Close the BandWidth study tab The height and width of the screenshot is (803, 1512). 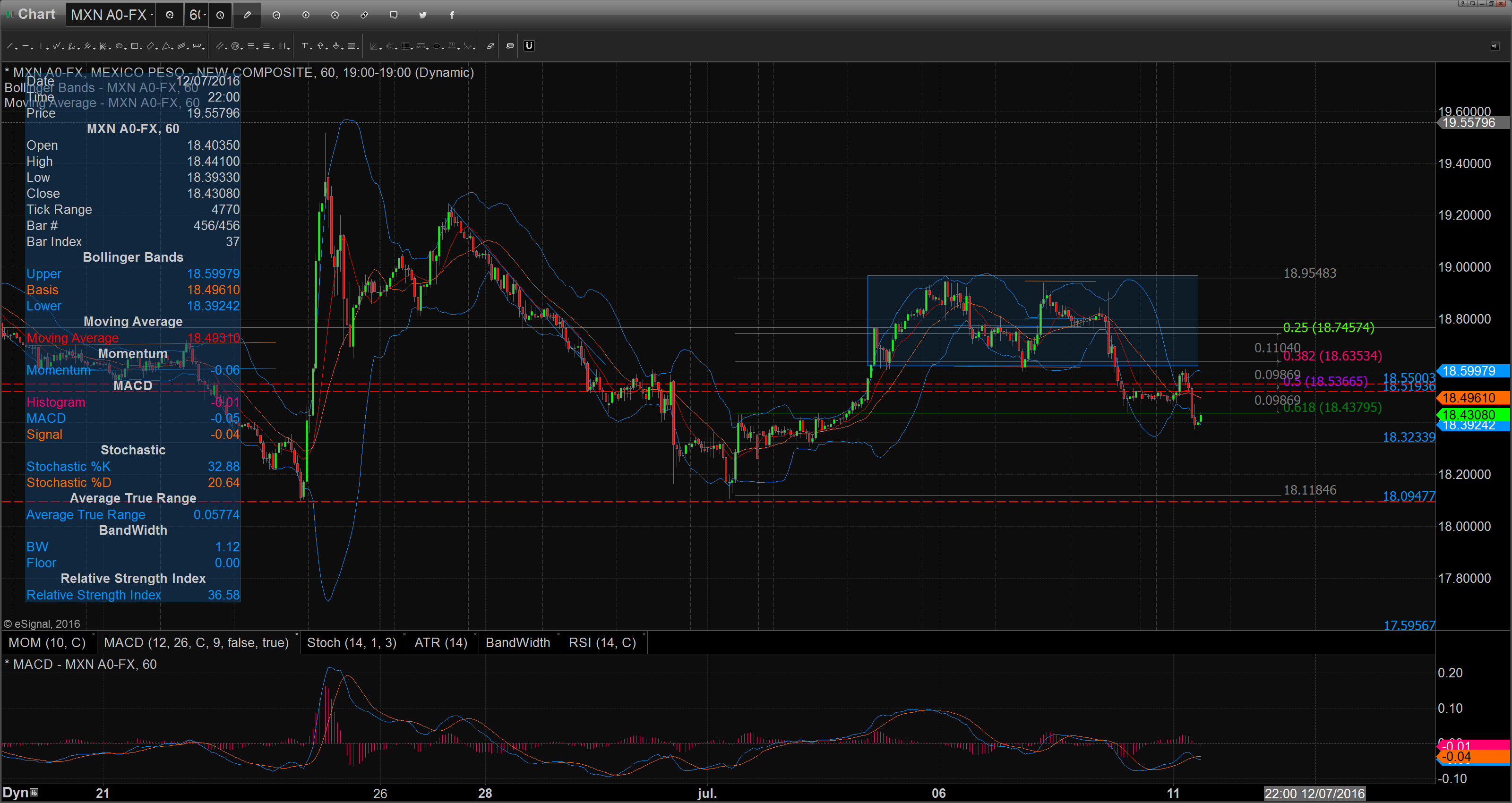pos(558,635)
